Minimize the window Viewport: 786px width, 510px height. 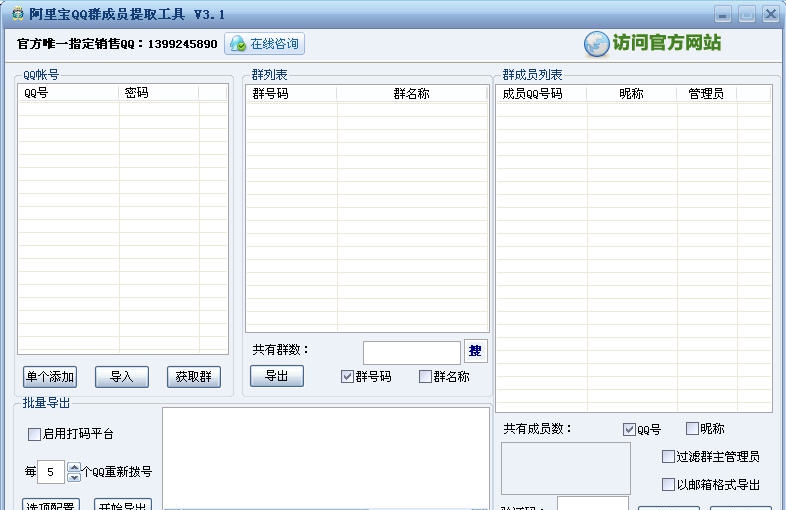(x=723, y=14)
